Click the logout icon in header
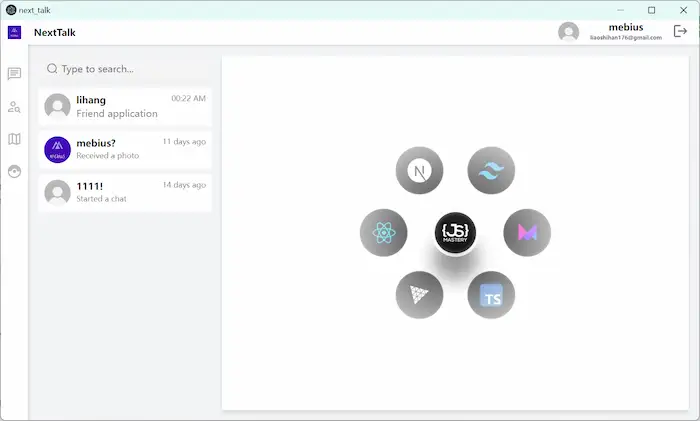Viewport: 700px width, 421px height. (680, 31)
